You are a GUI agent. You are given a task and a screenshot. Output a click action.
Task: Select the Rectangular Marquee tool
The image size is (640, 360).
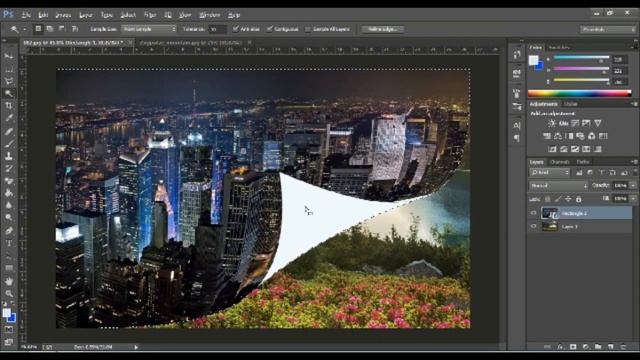coord(9,69)
